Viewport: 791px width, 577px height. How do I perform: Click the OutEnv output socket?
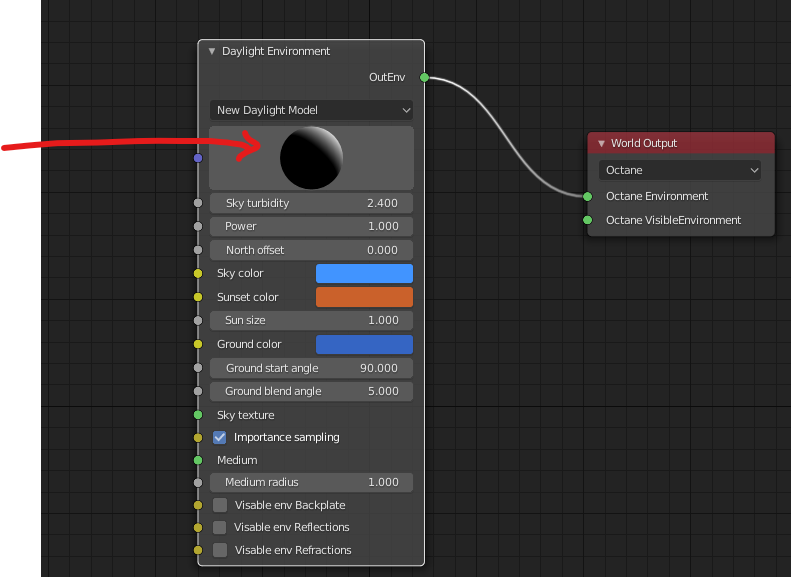click(x=424, y=77)
